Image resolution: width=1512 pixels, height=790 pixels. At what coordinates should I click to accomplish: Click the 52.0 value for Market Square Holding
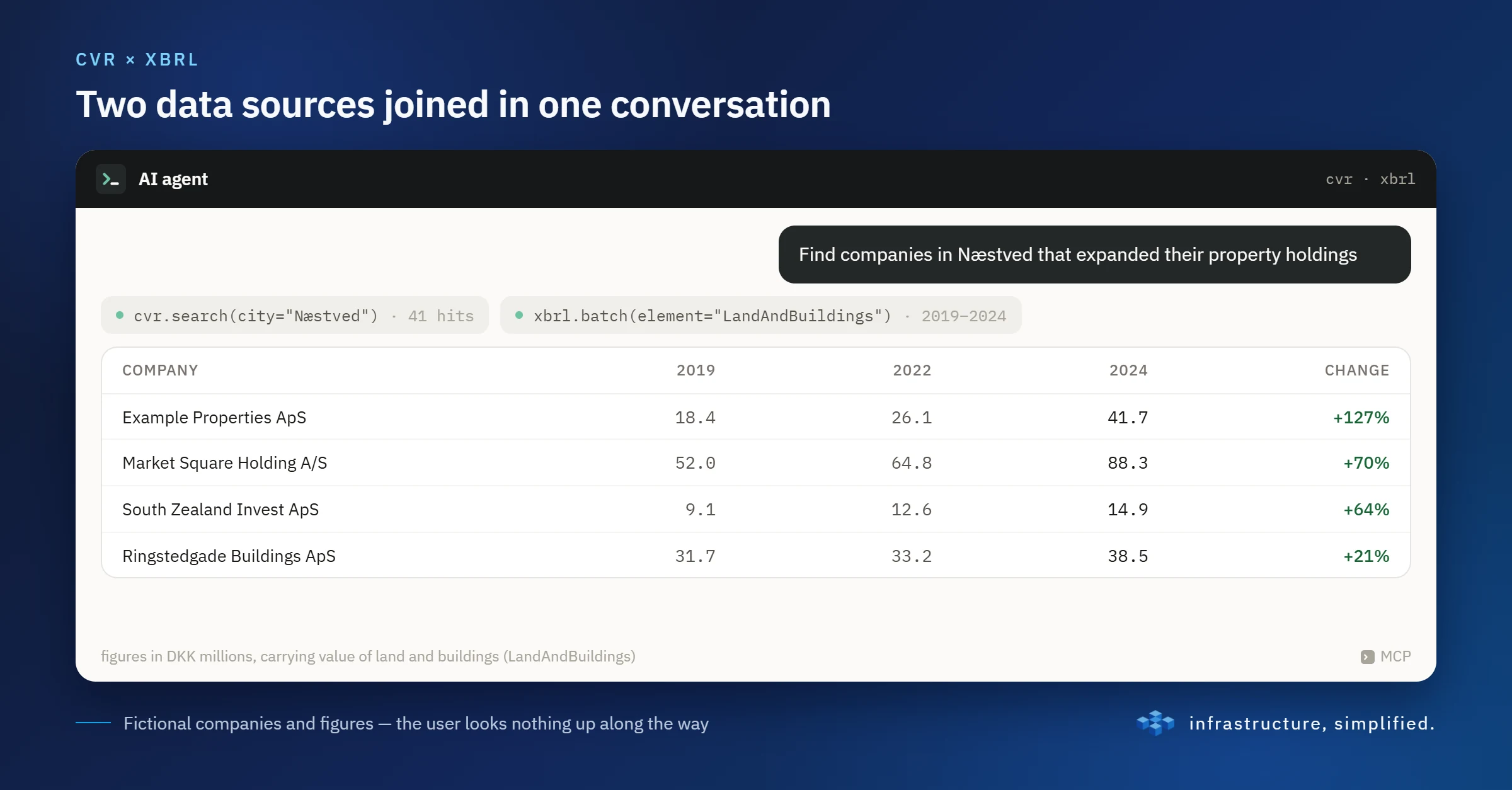pos(695,463)
